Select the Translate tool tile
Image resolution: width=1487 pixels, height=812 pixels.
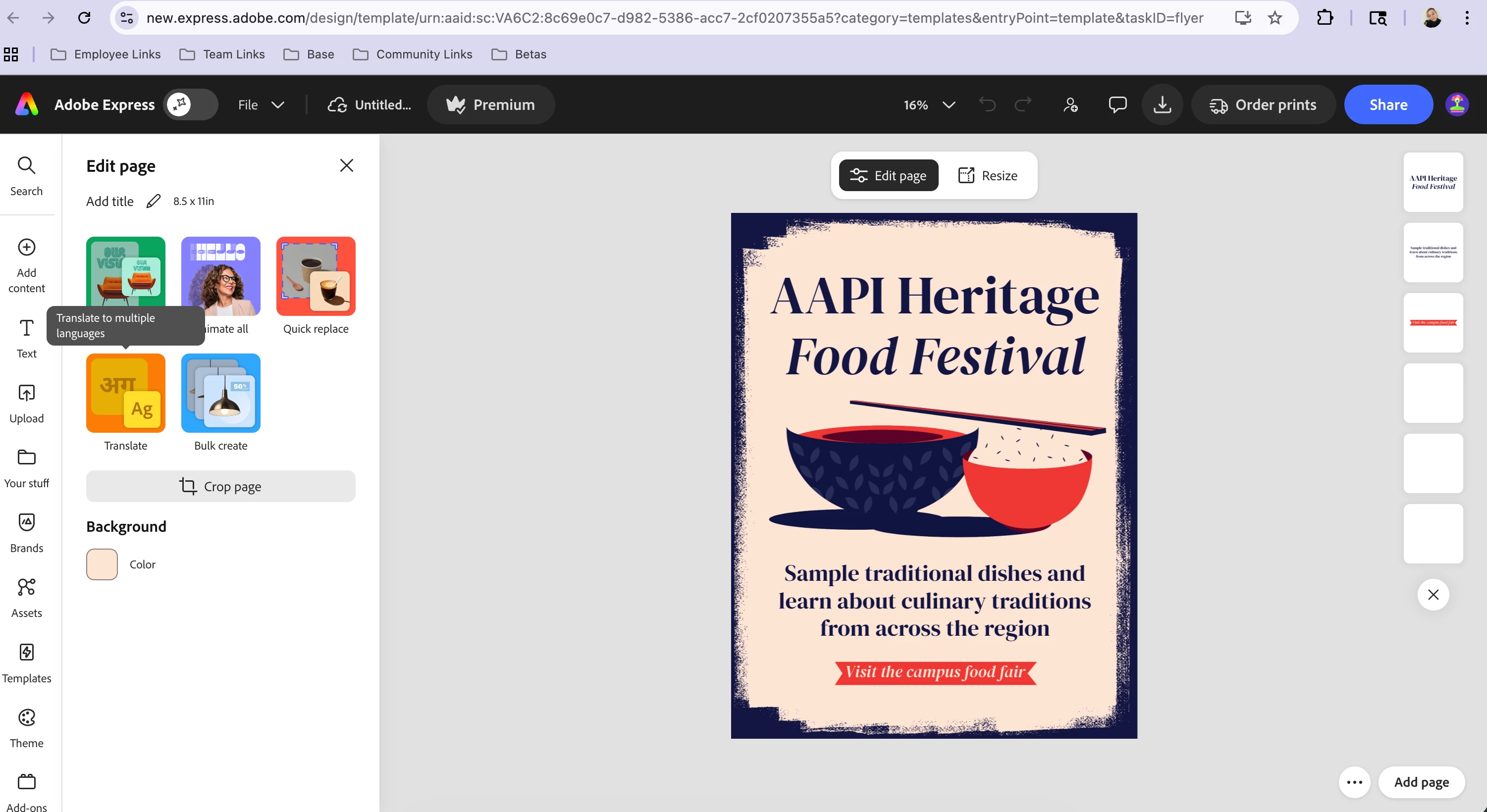pos(125,393)
